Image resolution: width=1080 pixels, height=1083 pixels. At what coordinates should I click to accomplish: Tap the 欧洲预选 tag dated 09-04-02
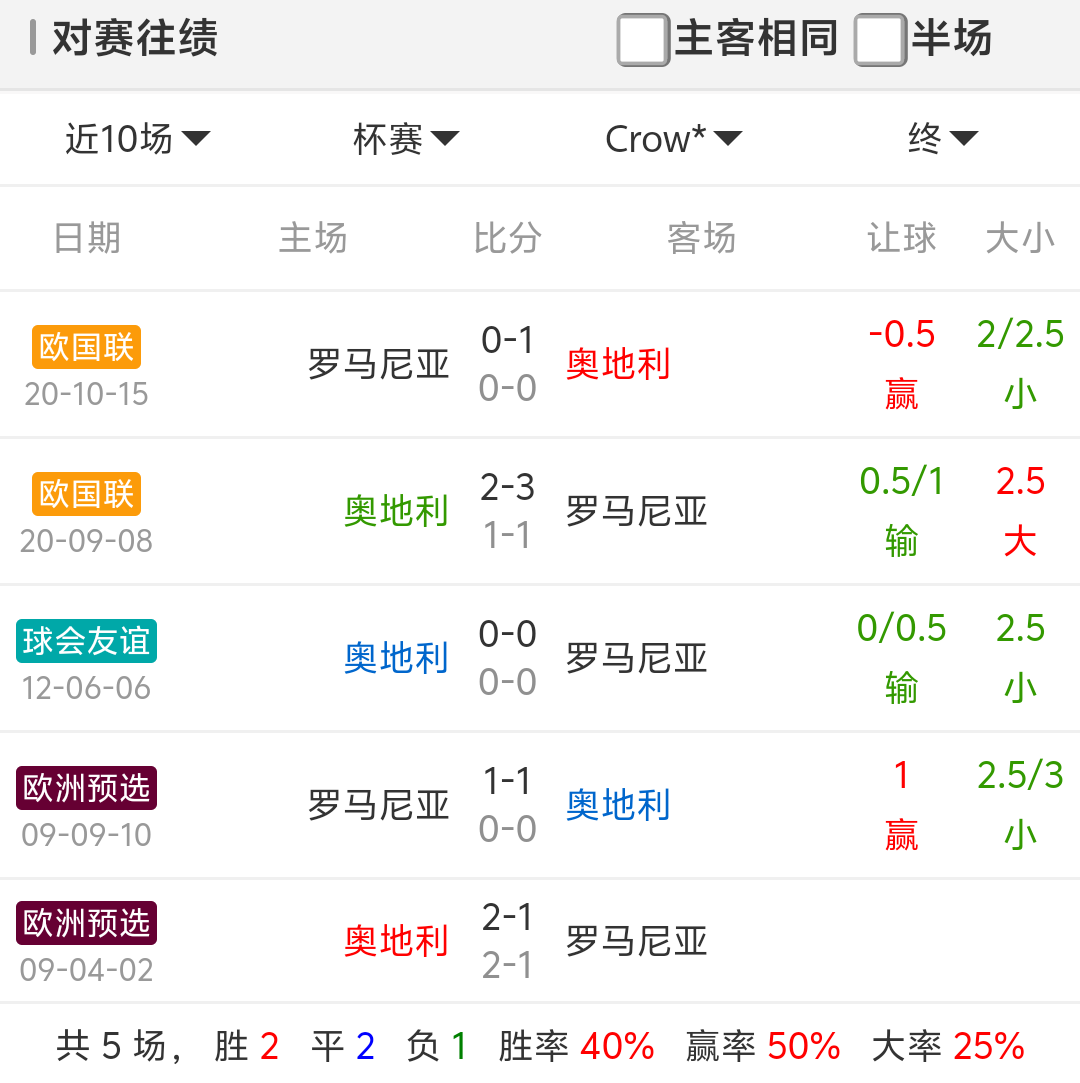[87, 923]
